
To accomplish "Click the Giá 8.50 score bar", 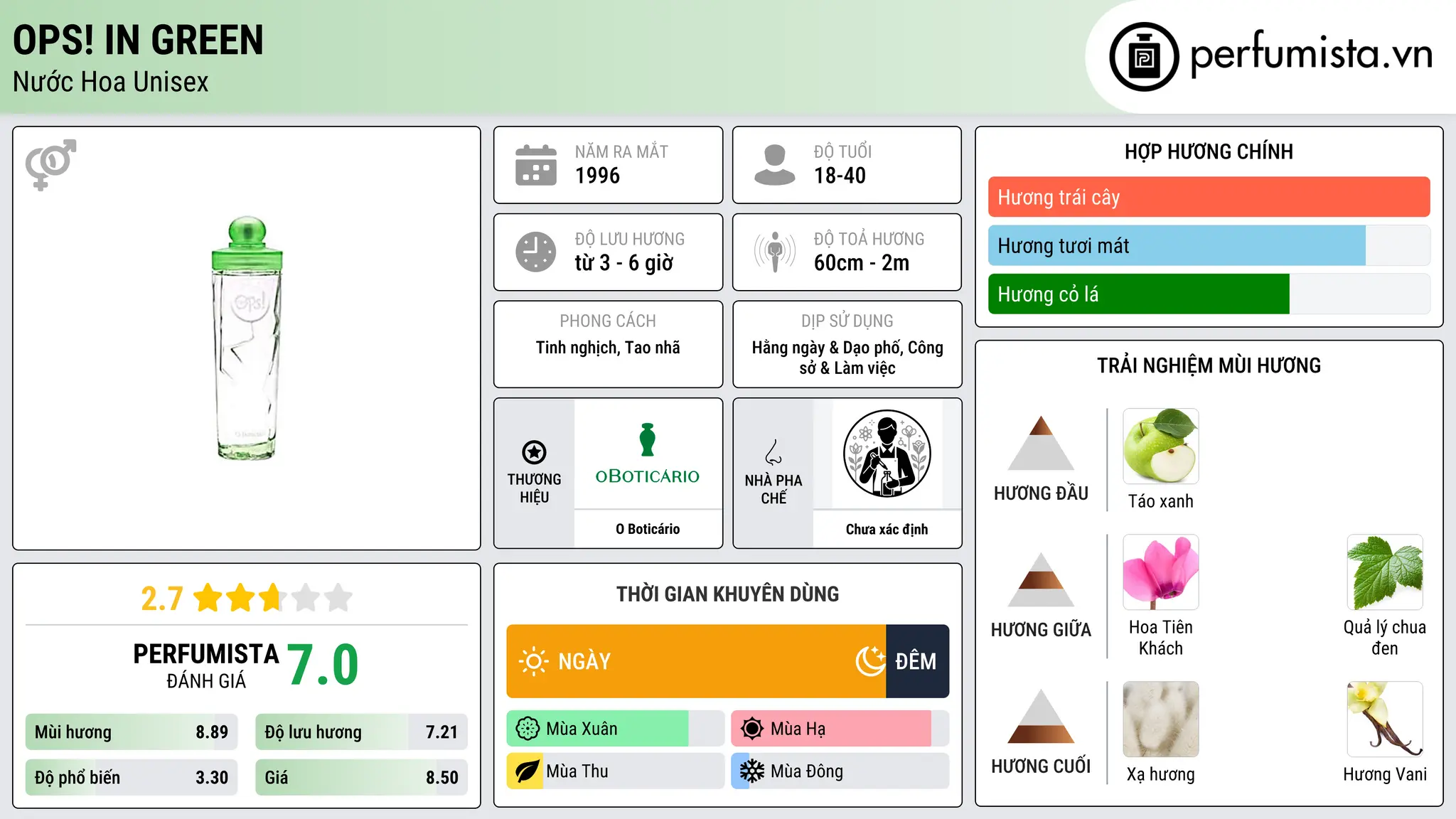I will click(x=361, y=777).
